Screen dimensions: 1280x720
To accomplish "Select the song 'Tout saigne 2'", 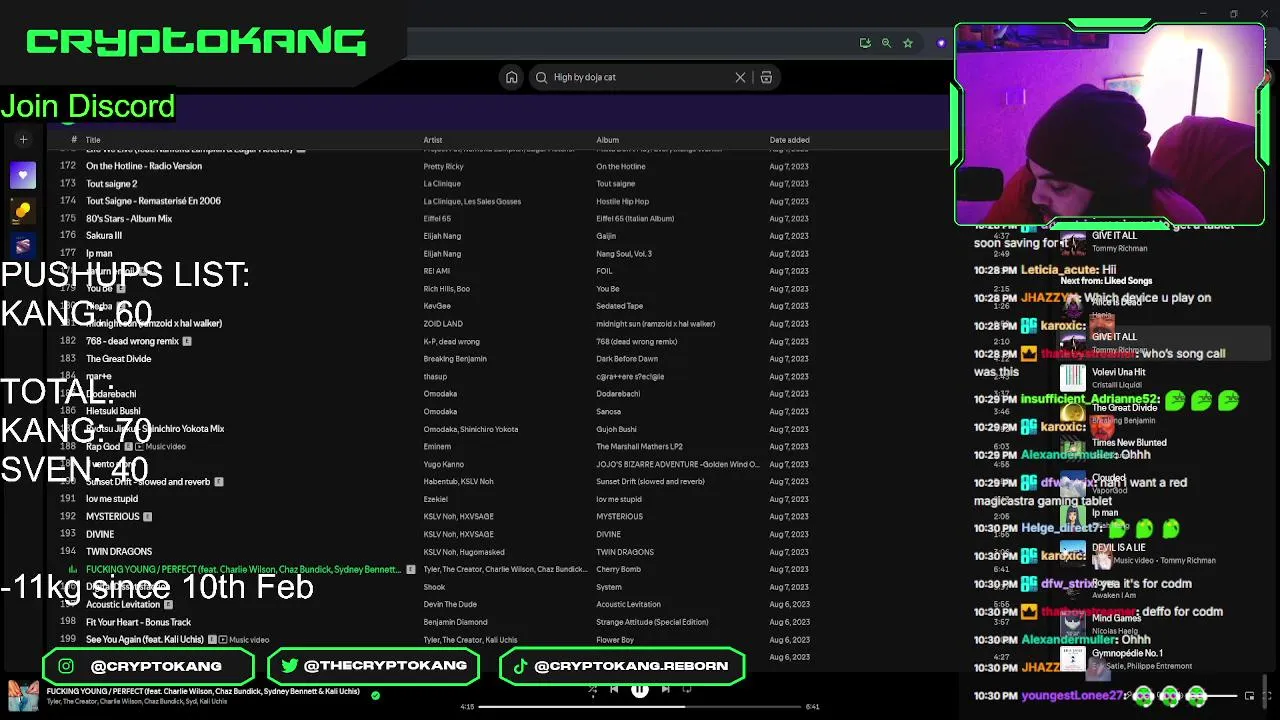I will click(112, 184).
